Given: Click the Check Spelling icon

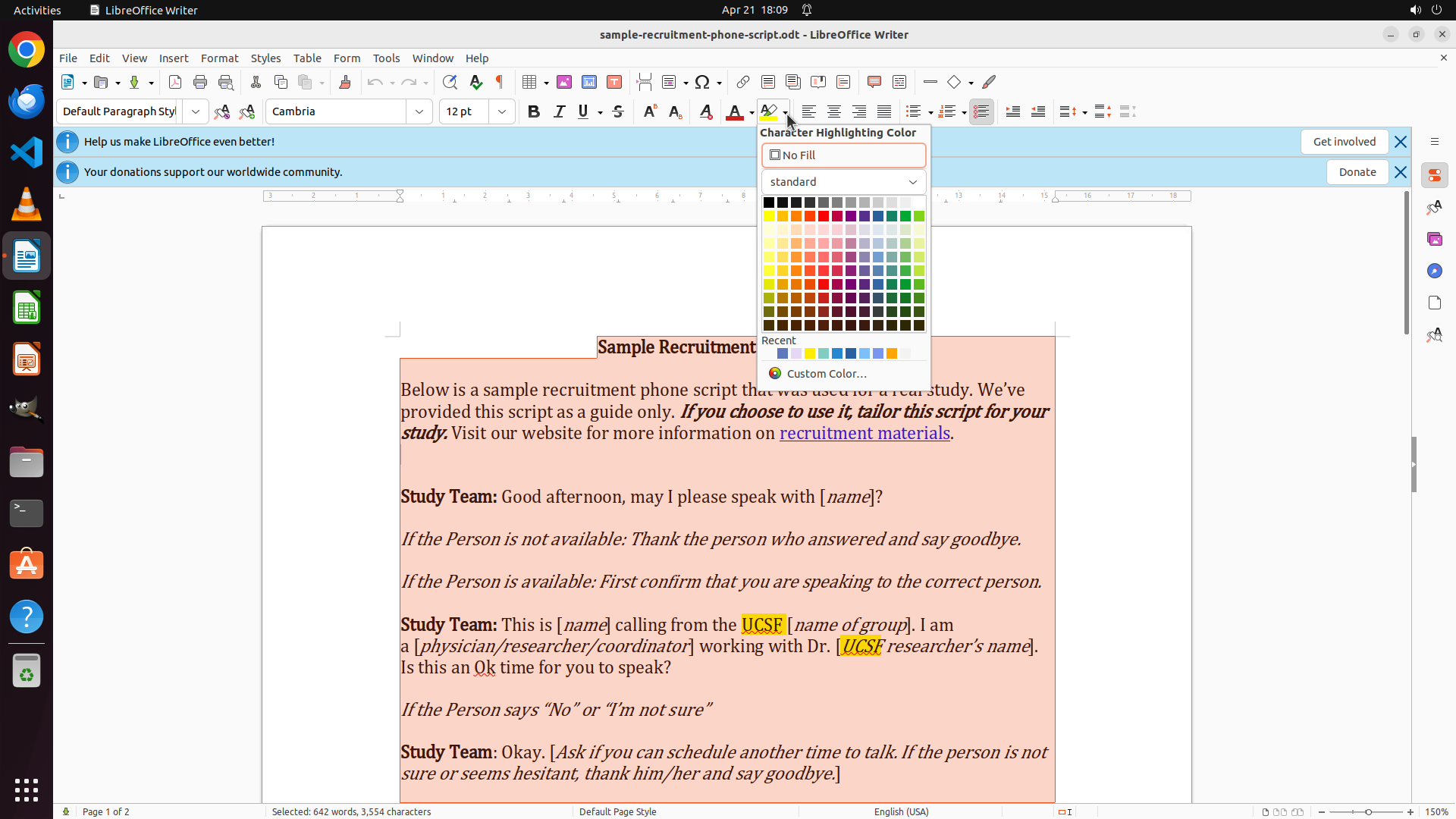Looking at the screenshot, I should (x=475, y=82).
